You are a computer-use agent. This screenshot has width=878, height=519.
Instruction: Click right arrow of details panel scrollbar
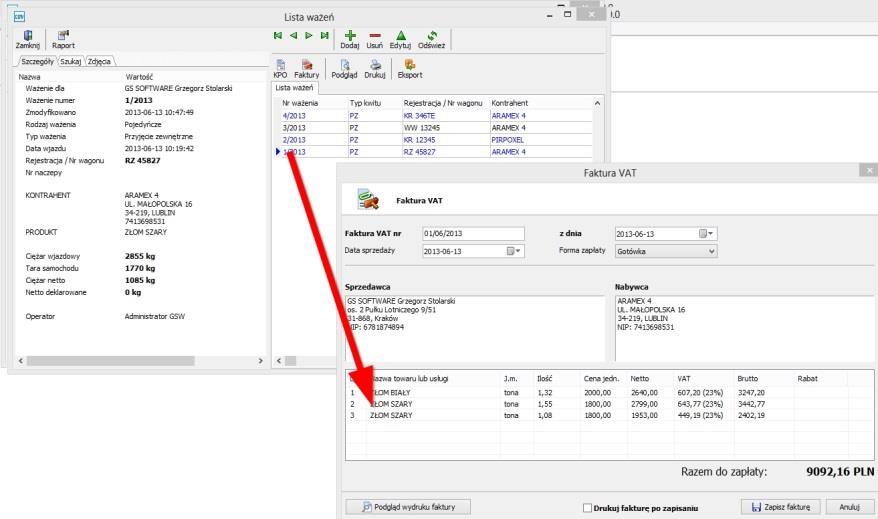pyautogui.click(x=260, y=361)
